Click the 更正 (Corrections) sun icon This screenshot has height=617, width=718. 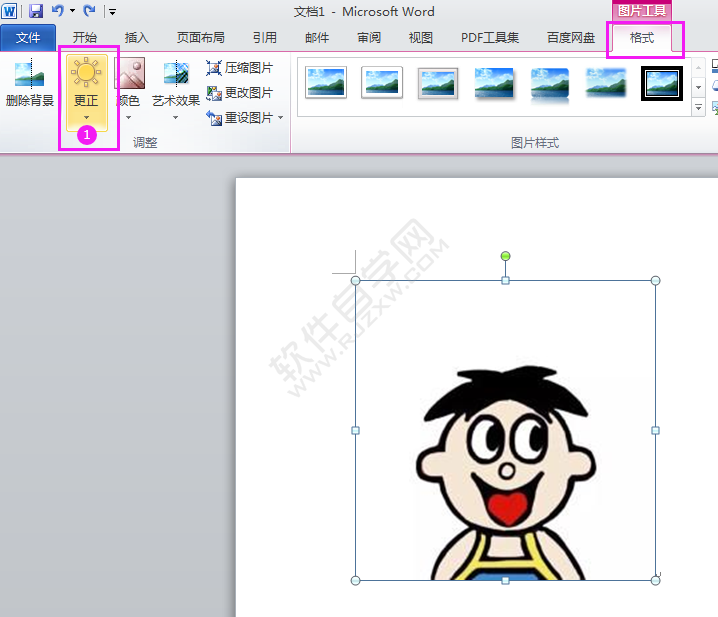pyautogui.click(x=86, y=72)
